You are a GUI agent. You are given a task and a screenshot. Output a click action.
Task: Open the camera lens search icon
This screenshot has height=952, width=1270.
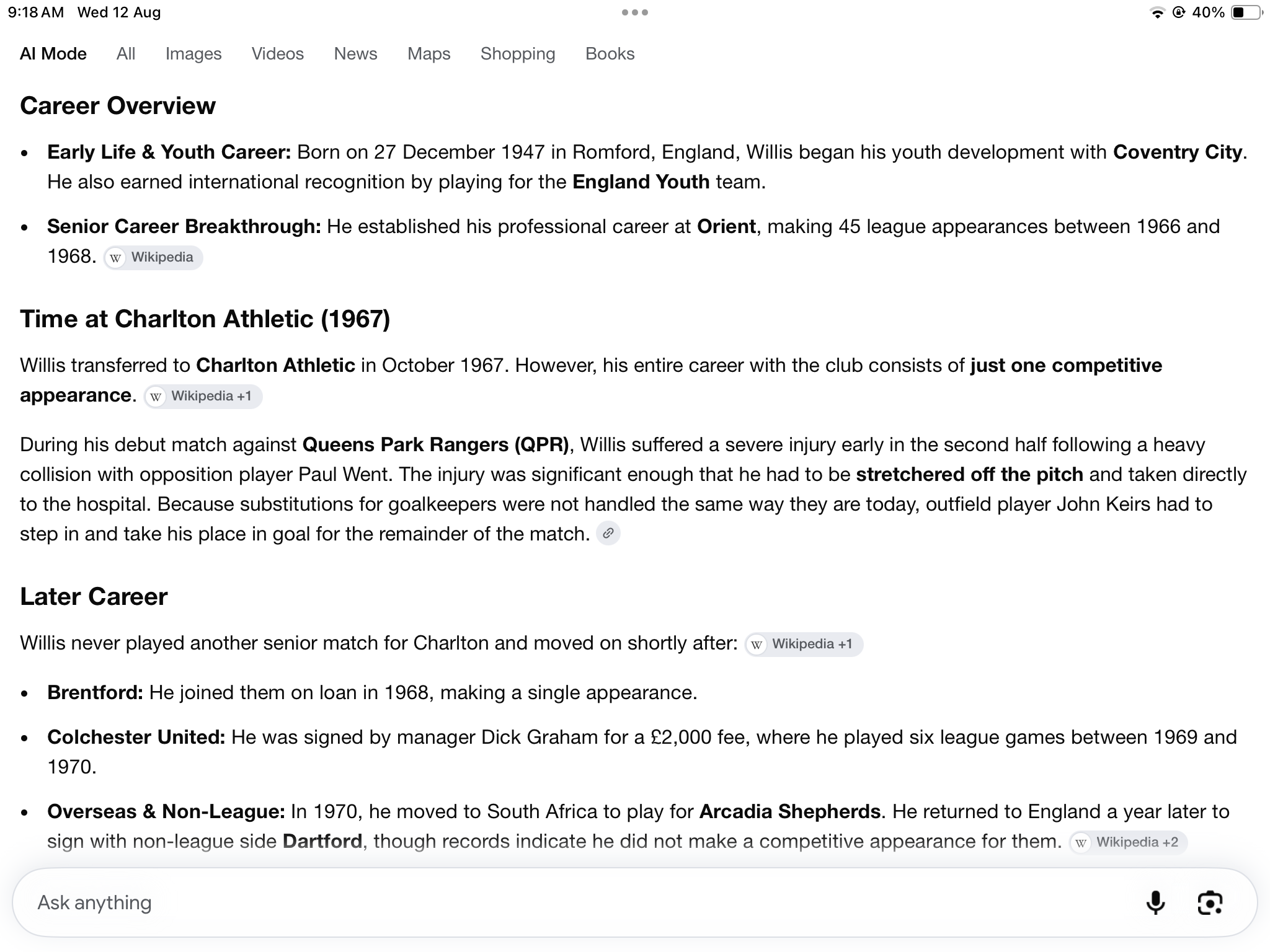(x=1209, y=902)
